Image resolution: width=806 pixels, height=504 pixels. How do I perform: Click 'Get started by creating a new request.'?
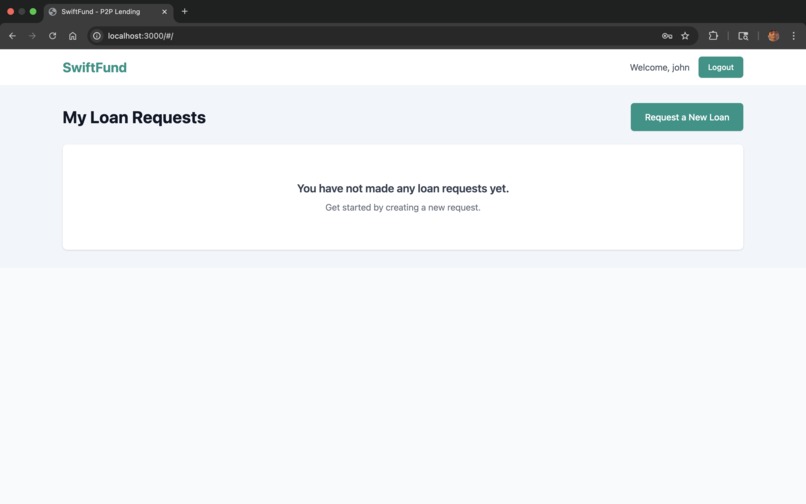pos(402,208)
